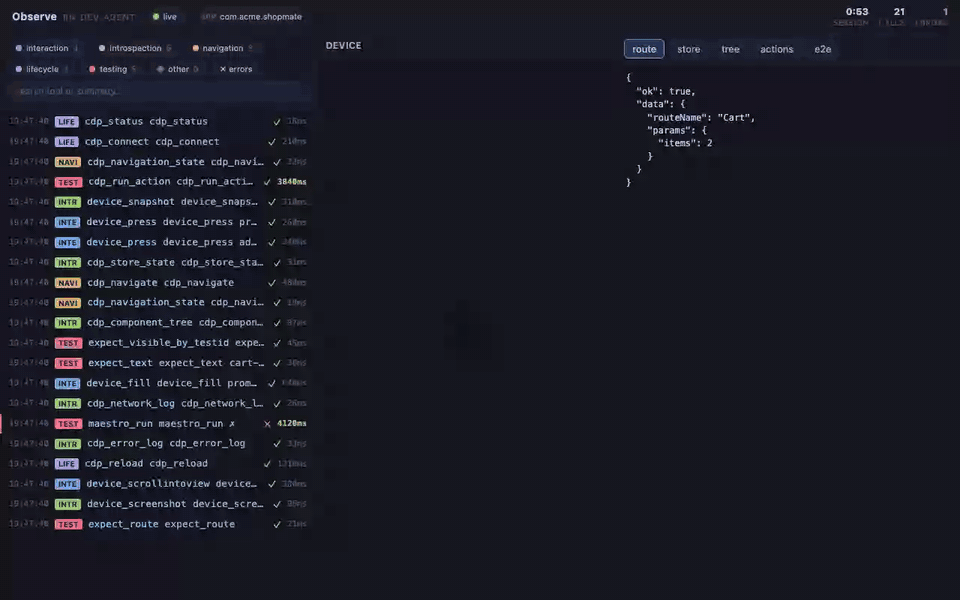
Task: Click the TEST badge on expect_route row
Action: pos(68,525)
